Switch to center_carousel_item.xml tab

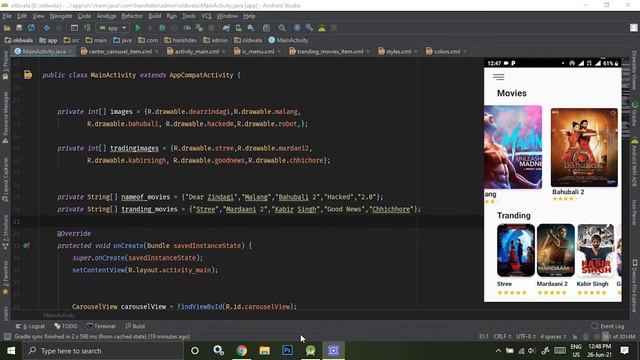(120, 51)
